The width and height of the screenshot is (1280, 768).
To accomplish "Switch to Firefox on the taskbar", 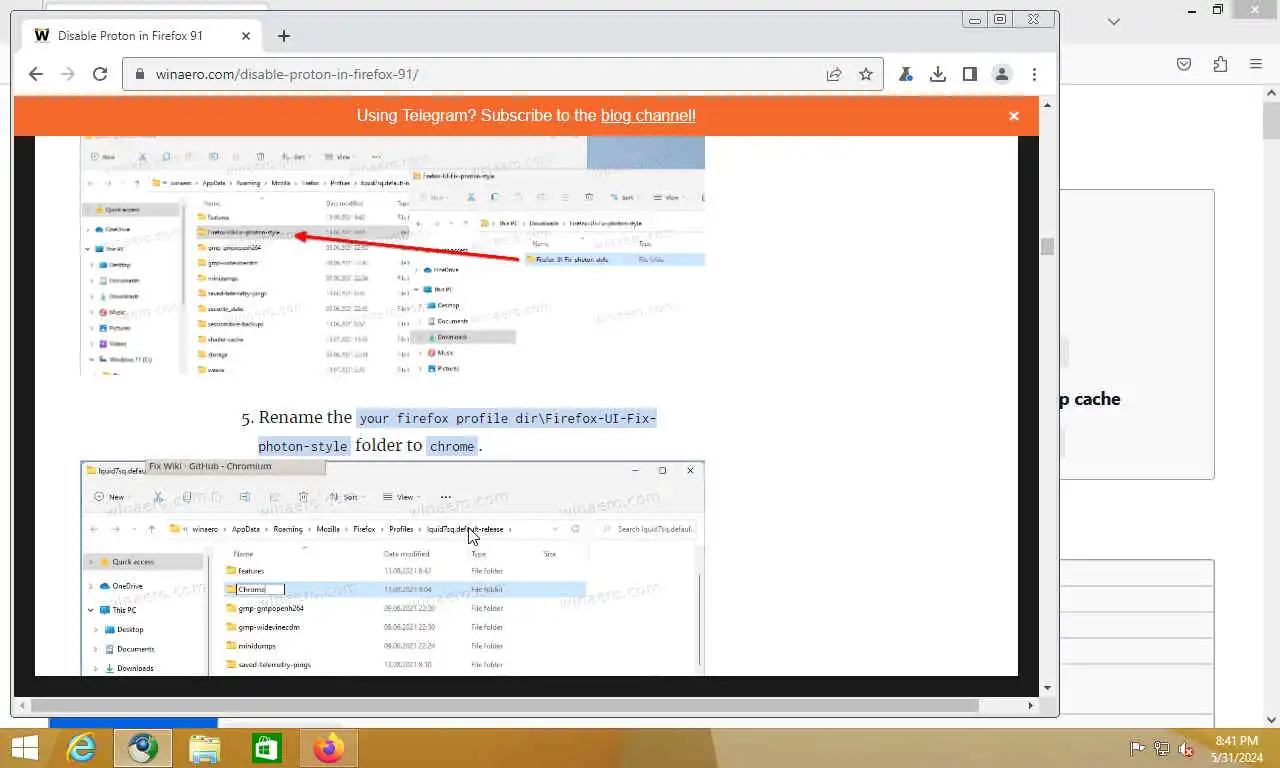I will coord(328,748).
